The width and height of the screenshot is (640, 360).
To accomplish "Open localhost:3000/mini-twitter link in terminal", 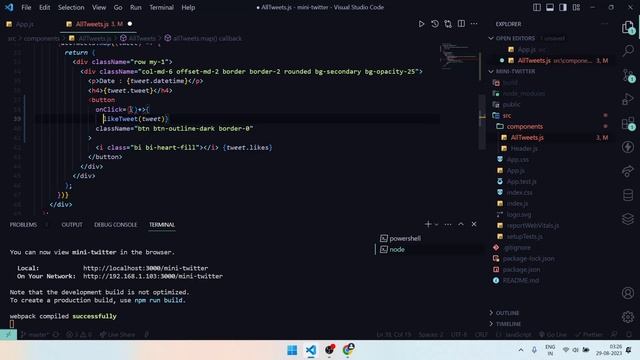I will 145,269.
